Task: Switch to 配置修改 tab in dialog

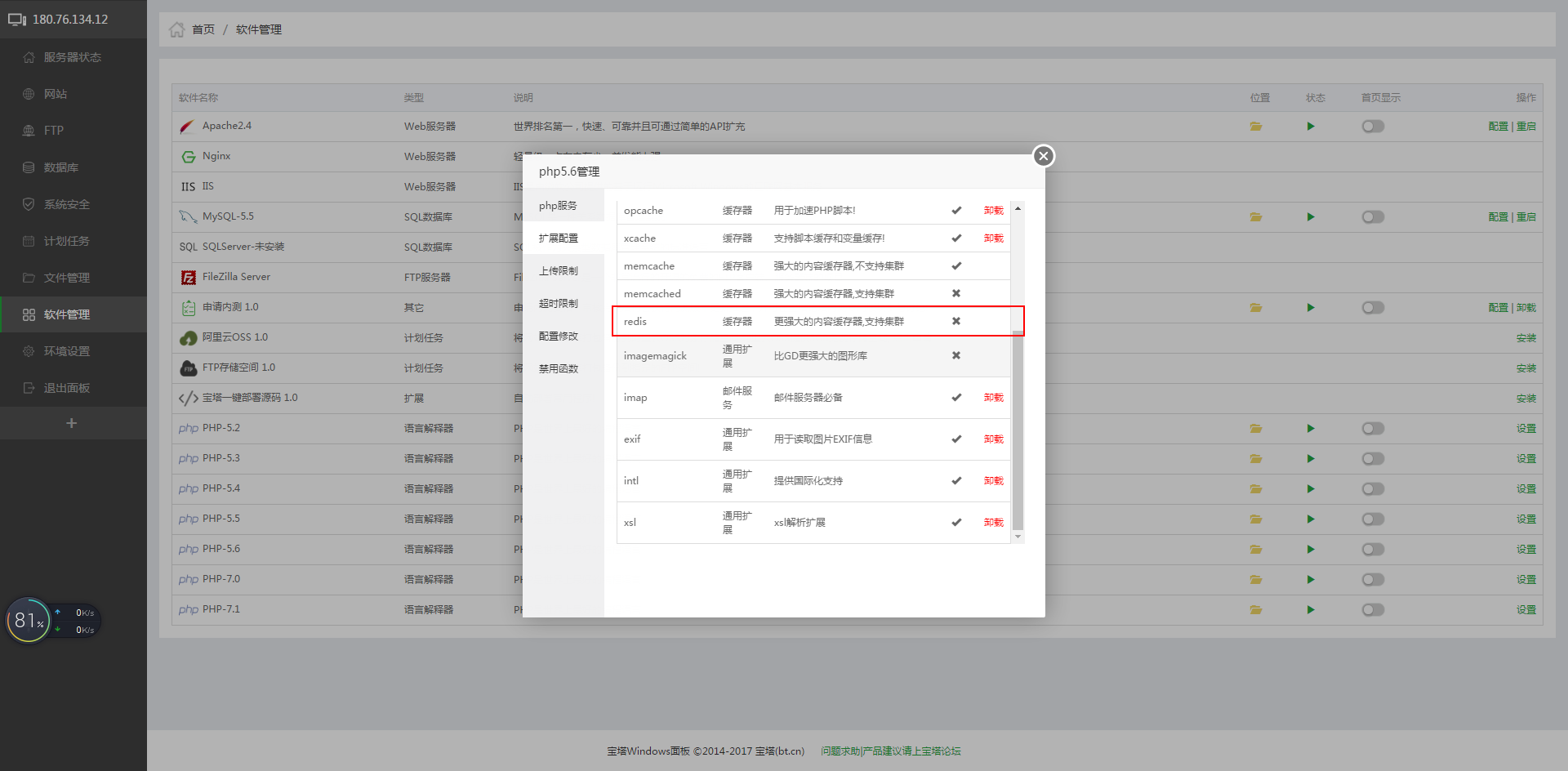Action: (x=563, y=336)
